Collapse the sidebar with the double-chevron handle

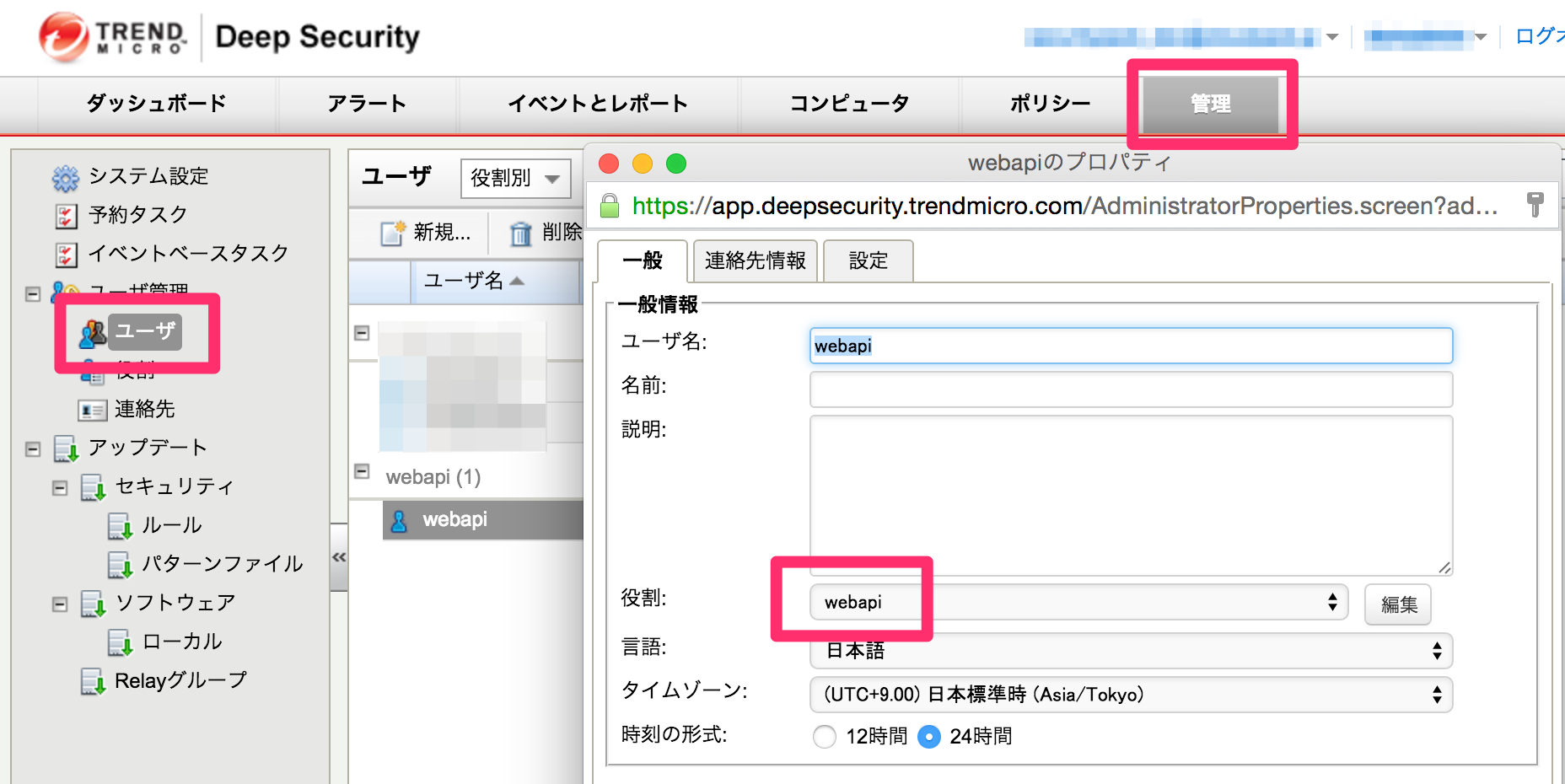coord(339,557)
